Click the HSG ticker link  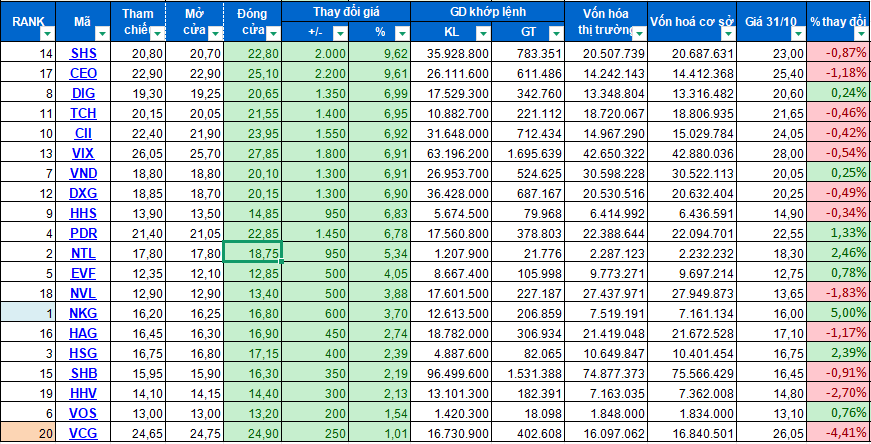point(83,353)
